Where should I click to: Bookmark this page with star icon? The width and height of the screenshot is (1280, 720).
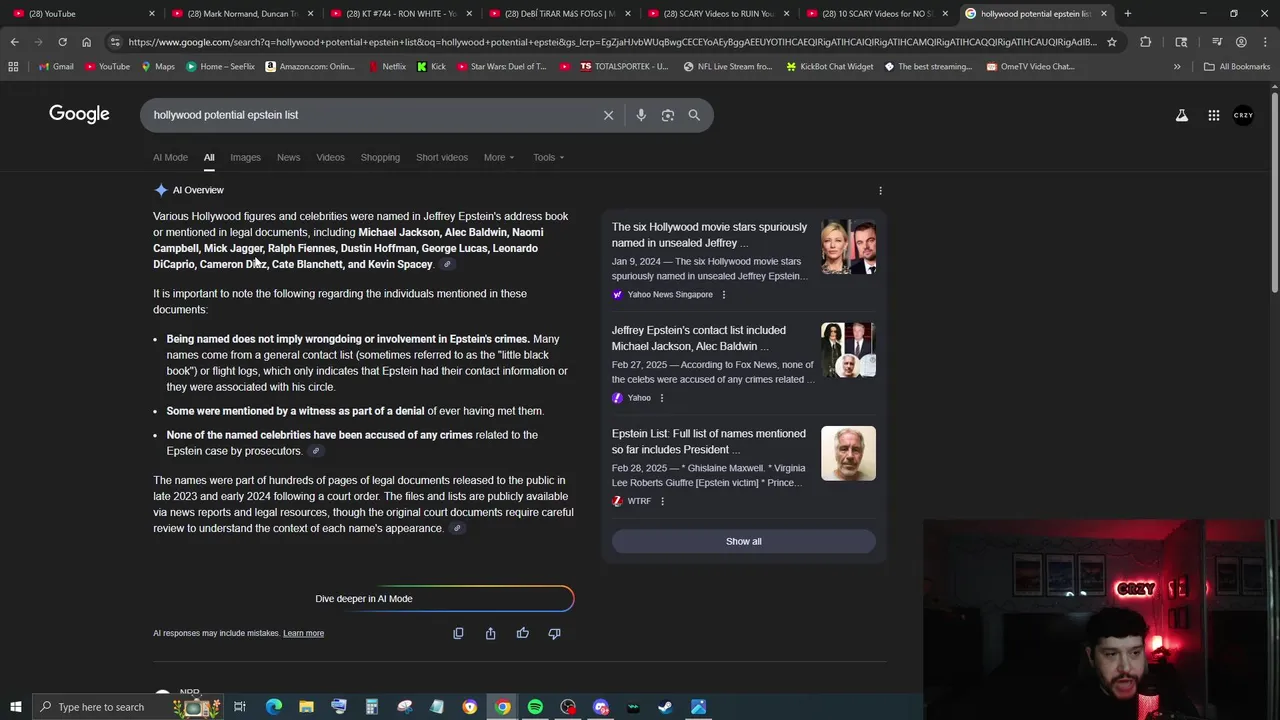[x=1111, y=42]
